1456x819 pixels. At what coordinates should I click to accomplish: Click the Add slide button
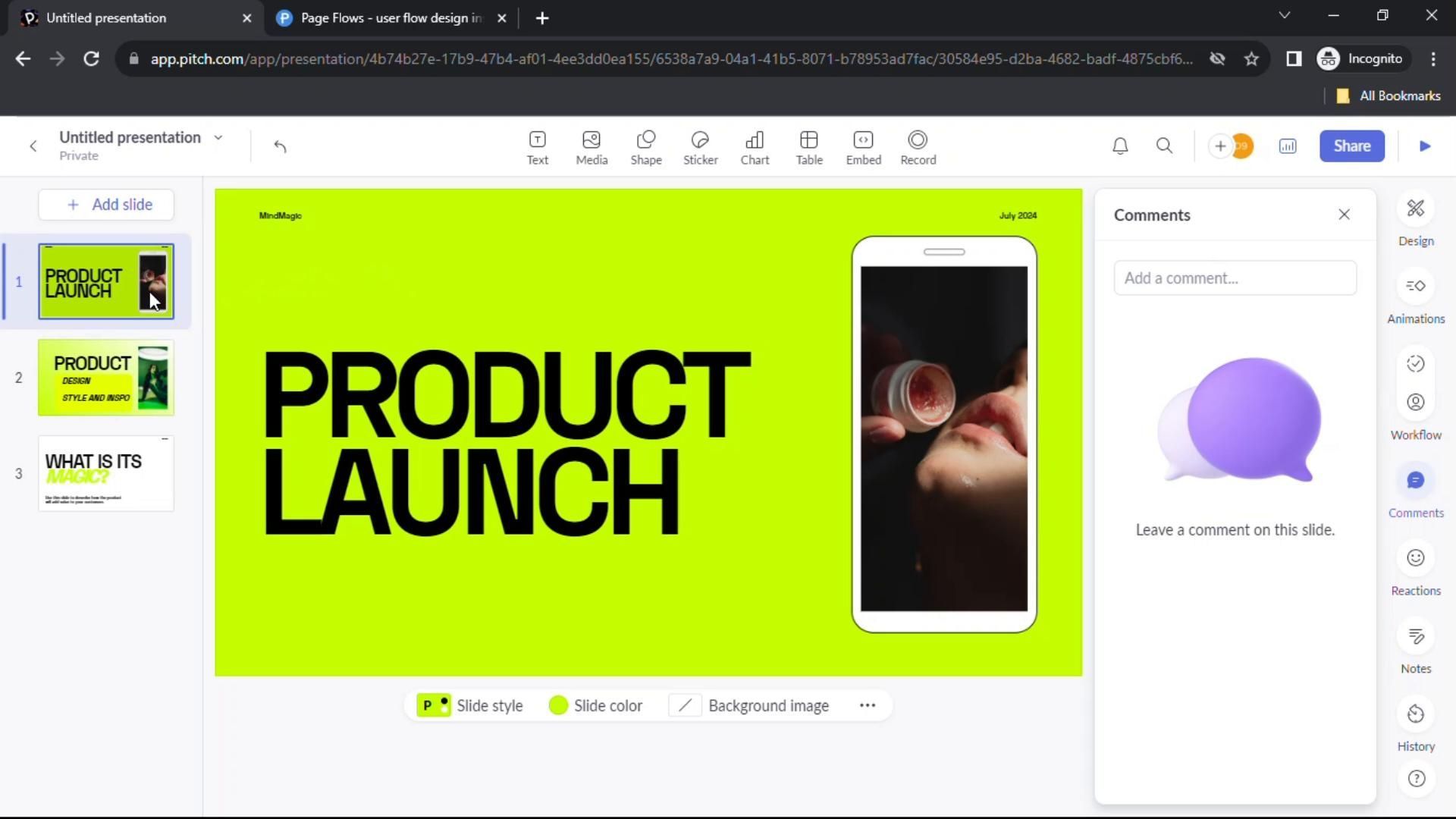point(106,205)
